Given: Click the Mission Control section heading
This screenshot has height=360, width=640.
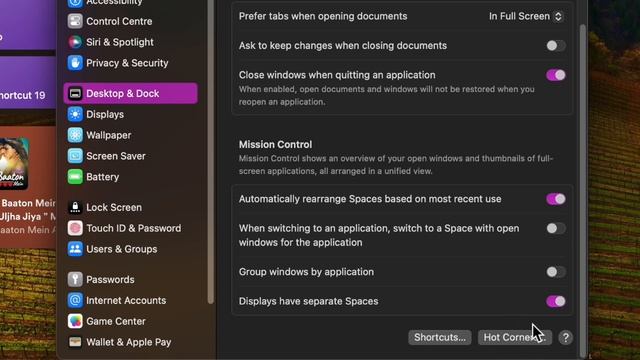Looking at the screenshot, I should (x=276, y=144).
